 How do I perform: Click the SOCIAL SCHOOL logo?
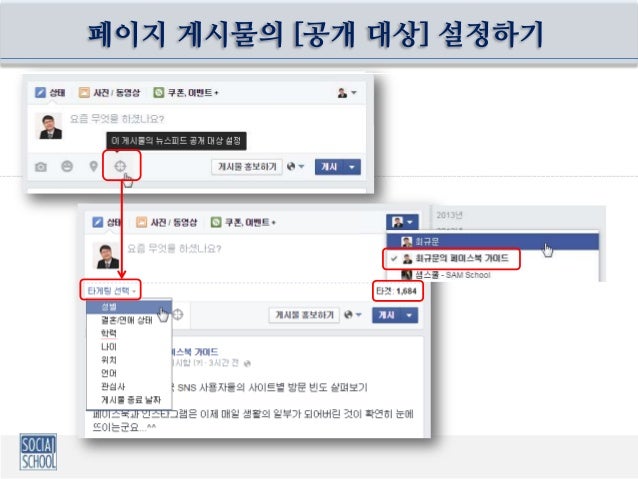click(x=38, y=452)
